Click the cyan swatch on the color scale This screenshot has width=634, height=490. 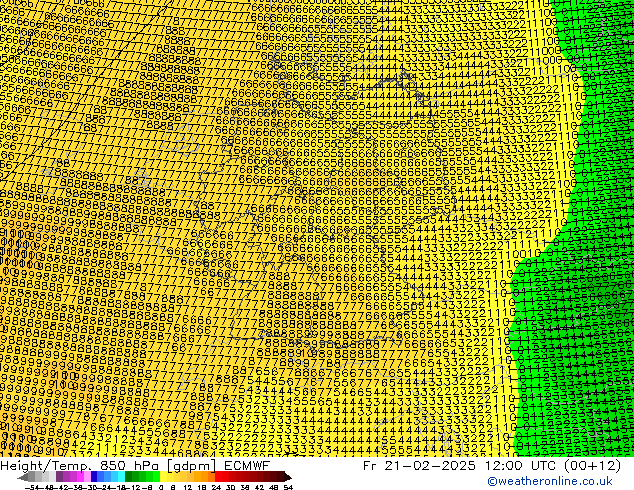click(x=122, y=476)
